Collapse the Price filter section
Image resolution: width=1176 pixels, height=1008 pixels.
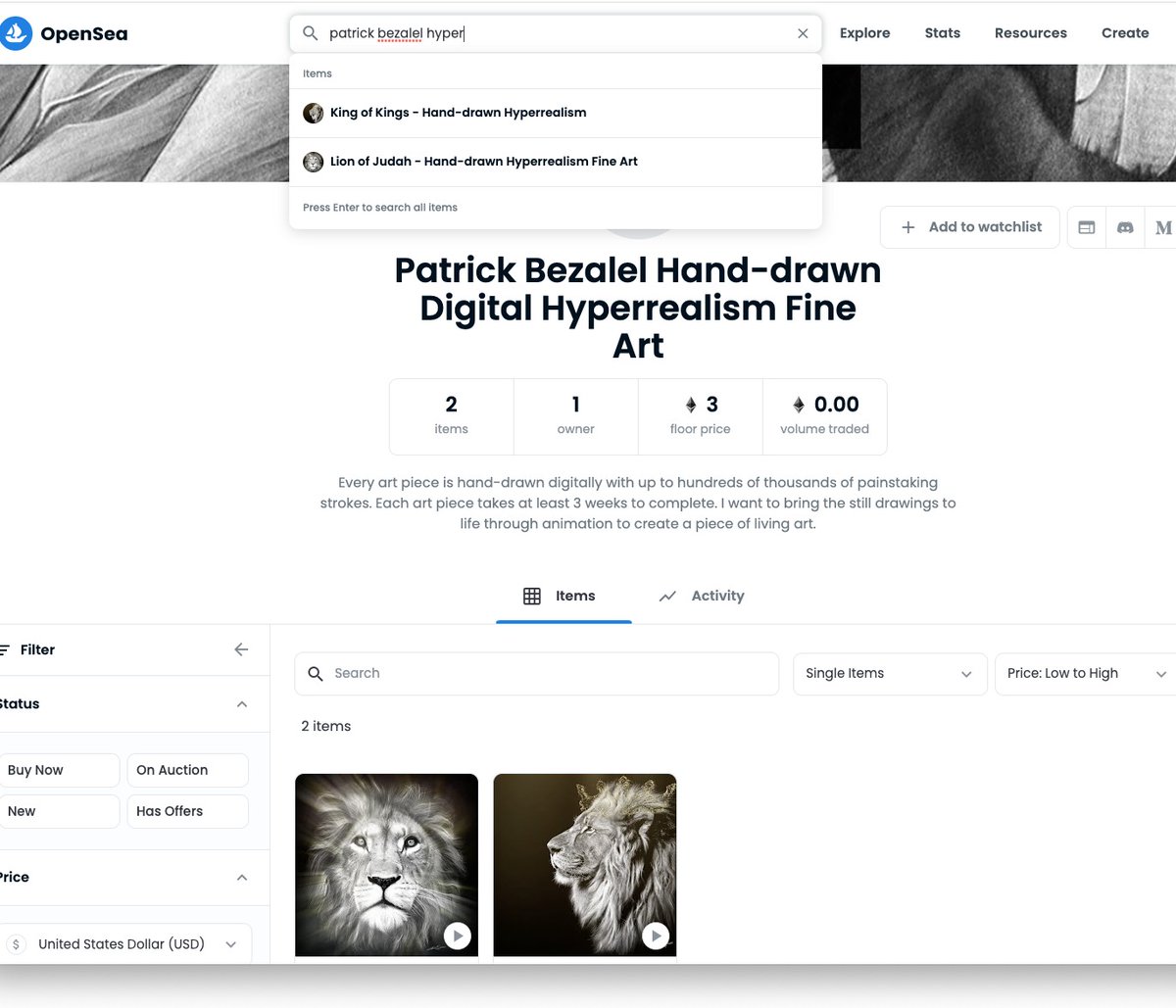(x=242, y=878)
